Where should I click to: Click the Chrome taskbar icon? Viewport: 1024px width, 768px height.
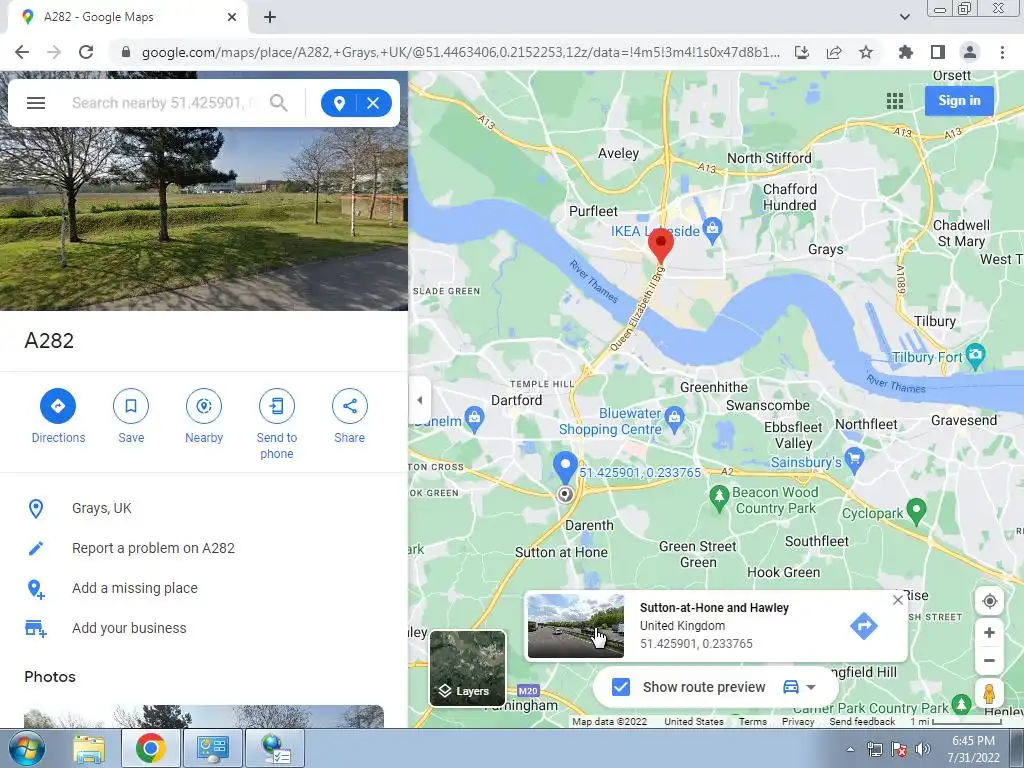point(150,748)
